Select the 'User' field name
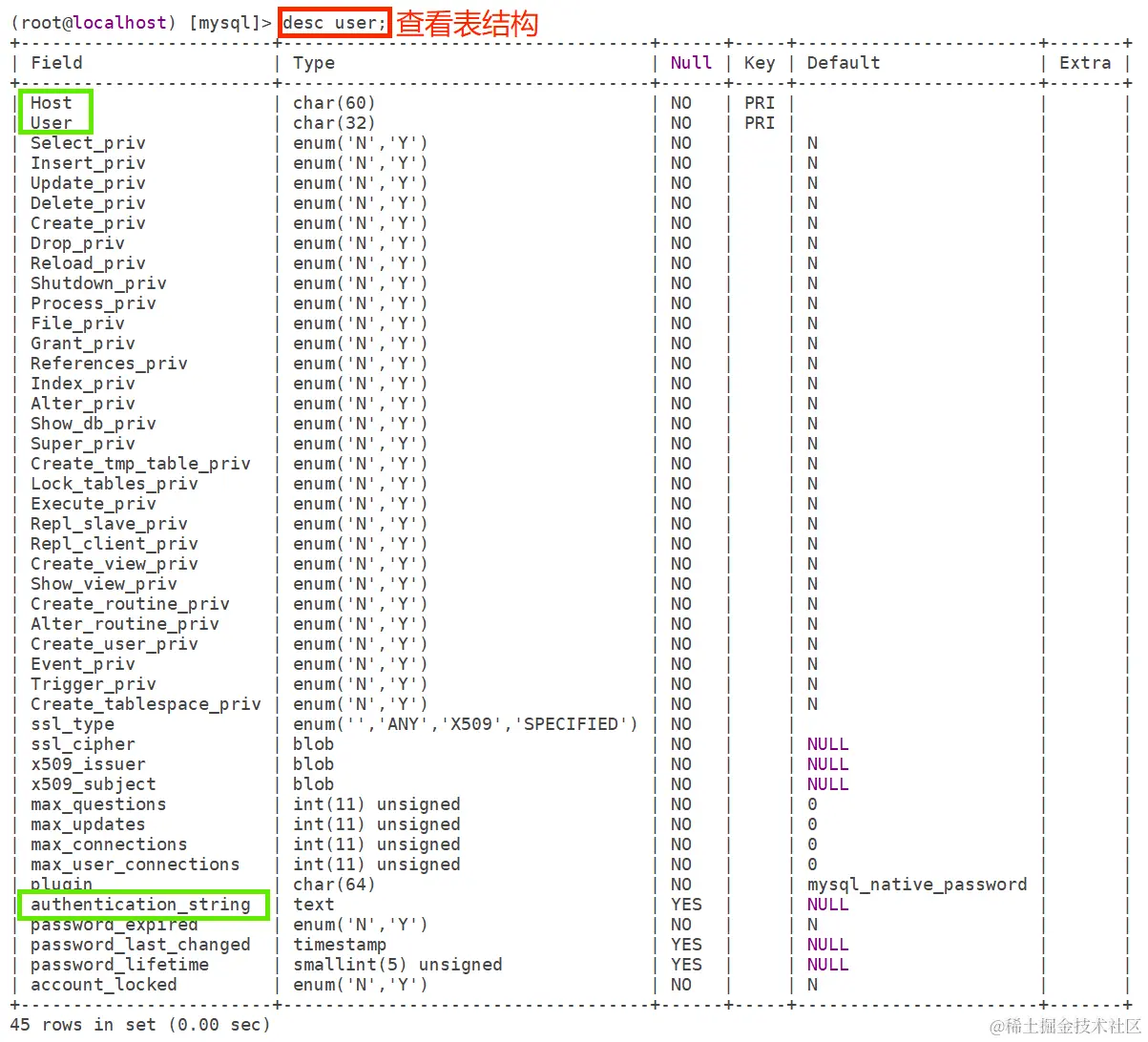1148x1042 pixels. click(x=51, y=123)
